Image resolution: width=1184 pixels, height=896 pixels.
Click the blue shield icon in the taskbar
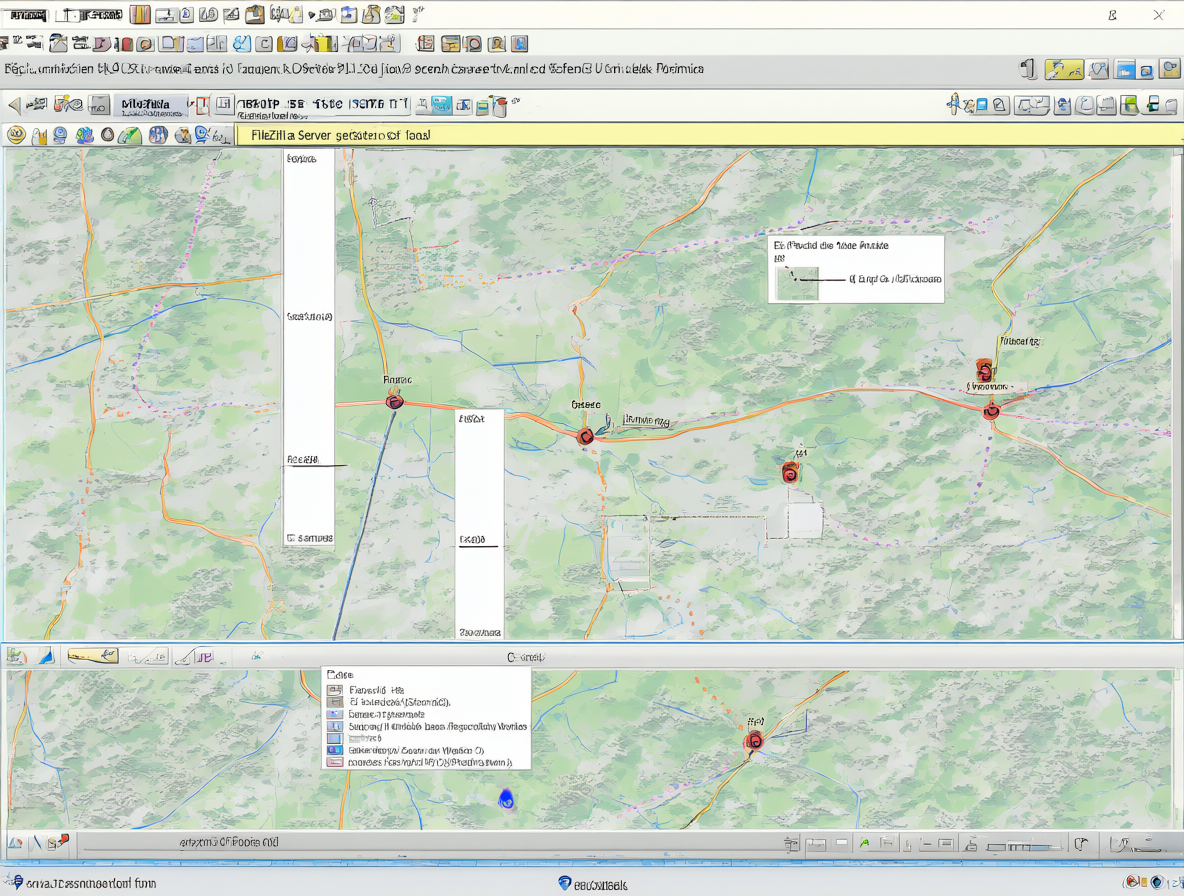[x=564, y=883]
